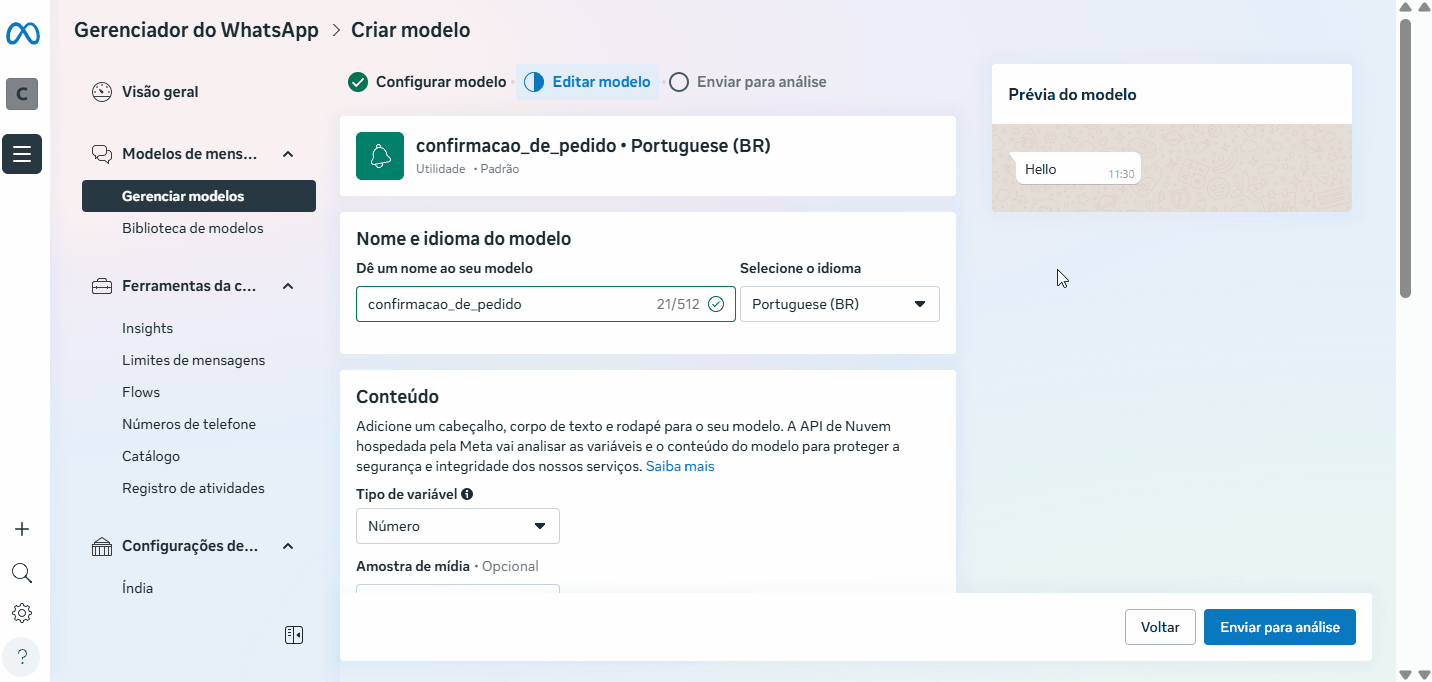Click info icon beside Tipo de variável
Screen dimensions: 1432x682
467,494
